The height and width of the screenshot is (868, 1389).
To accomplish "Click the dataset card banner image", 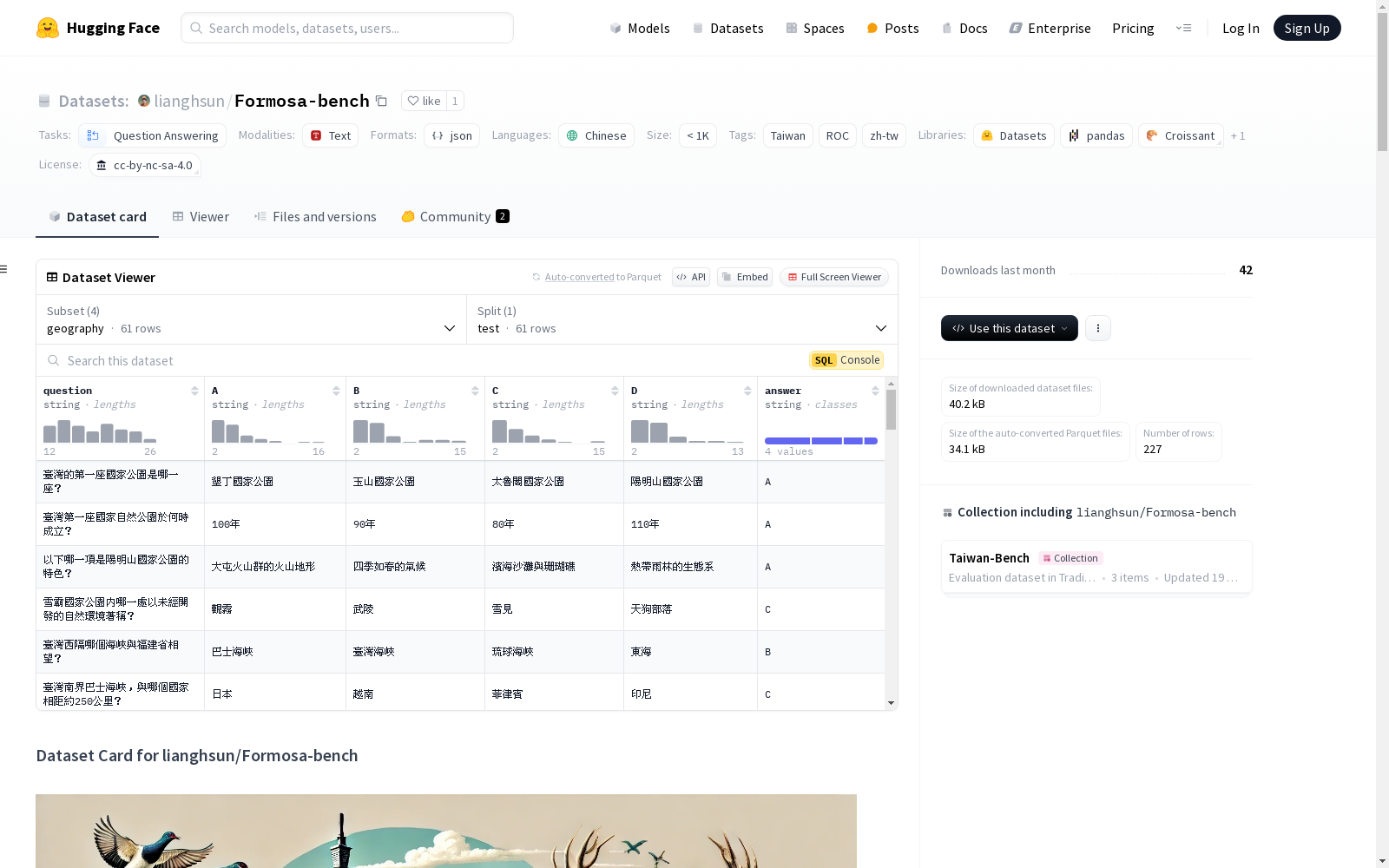I will (446, 831).
